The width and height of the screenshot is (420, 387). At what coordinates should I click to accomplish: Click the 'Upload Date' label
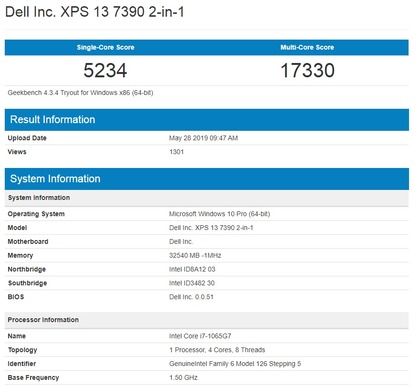(x=27, y=138)
